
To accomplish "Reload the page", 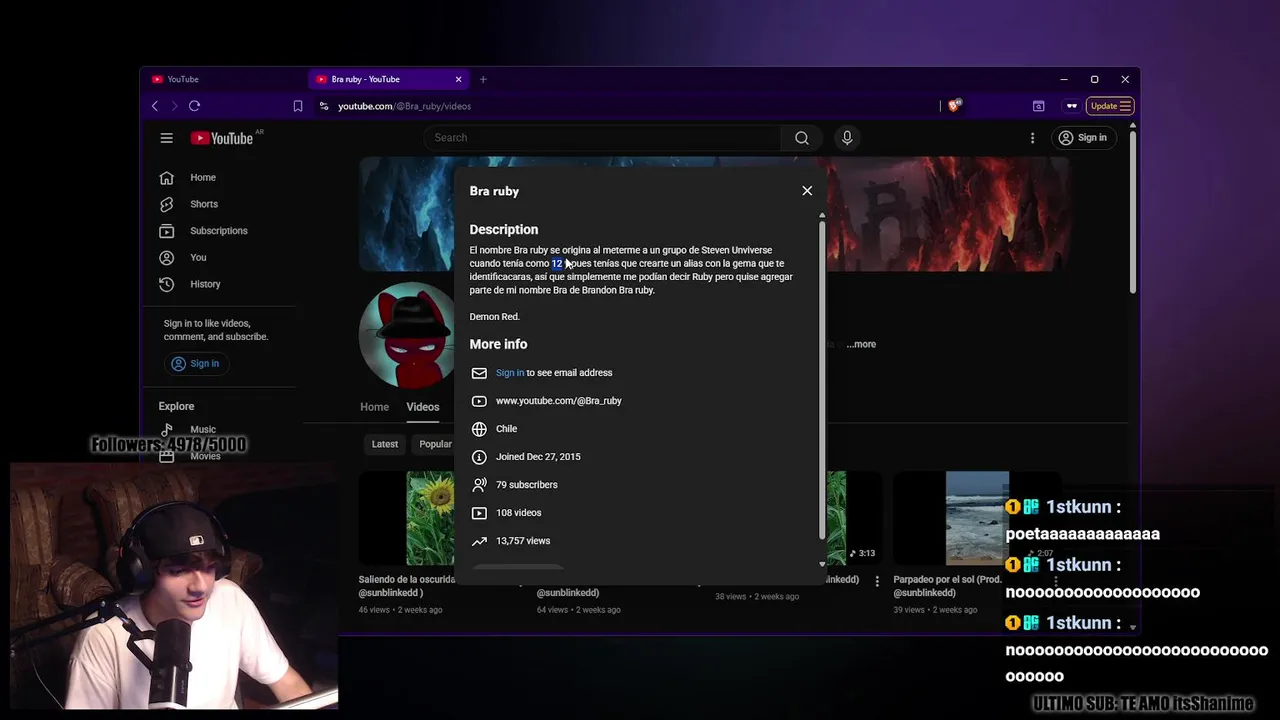I will click(194, 106).
